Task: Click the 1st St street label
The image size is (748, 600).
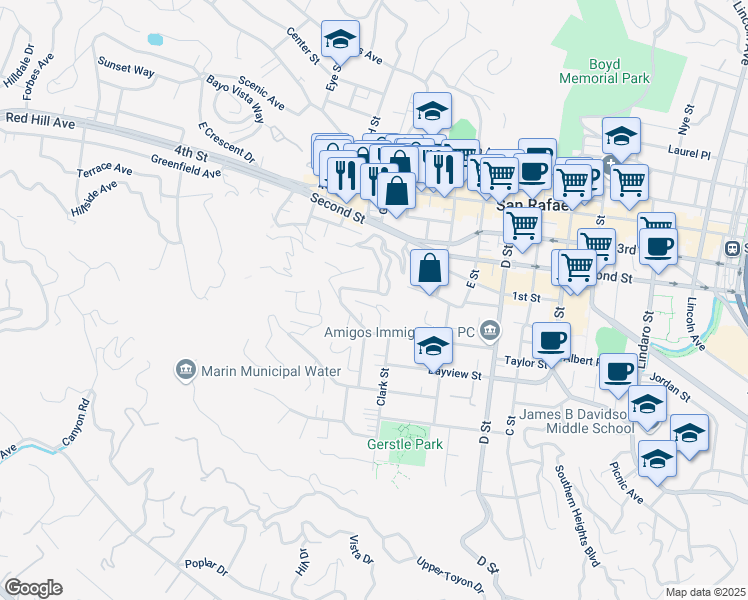Action: 527,297
